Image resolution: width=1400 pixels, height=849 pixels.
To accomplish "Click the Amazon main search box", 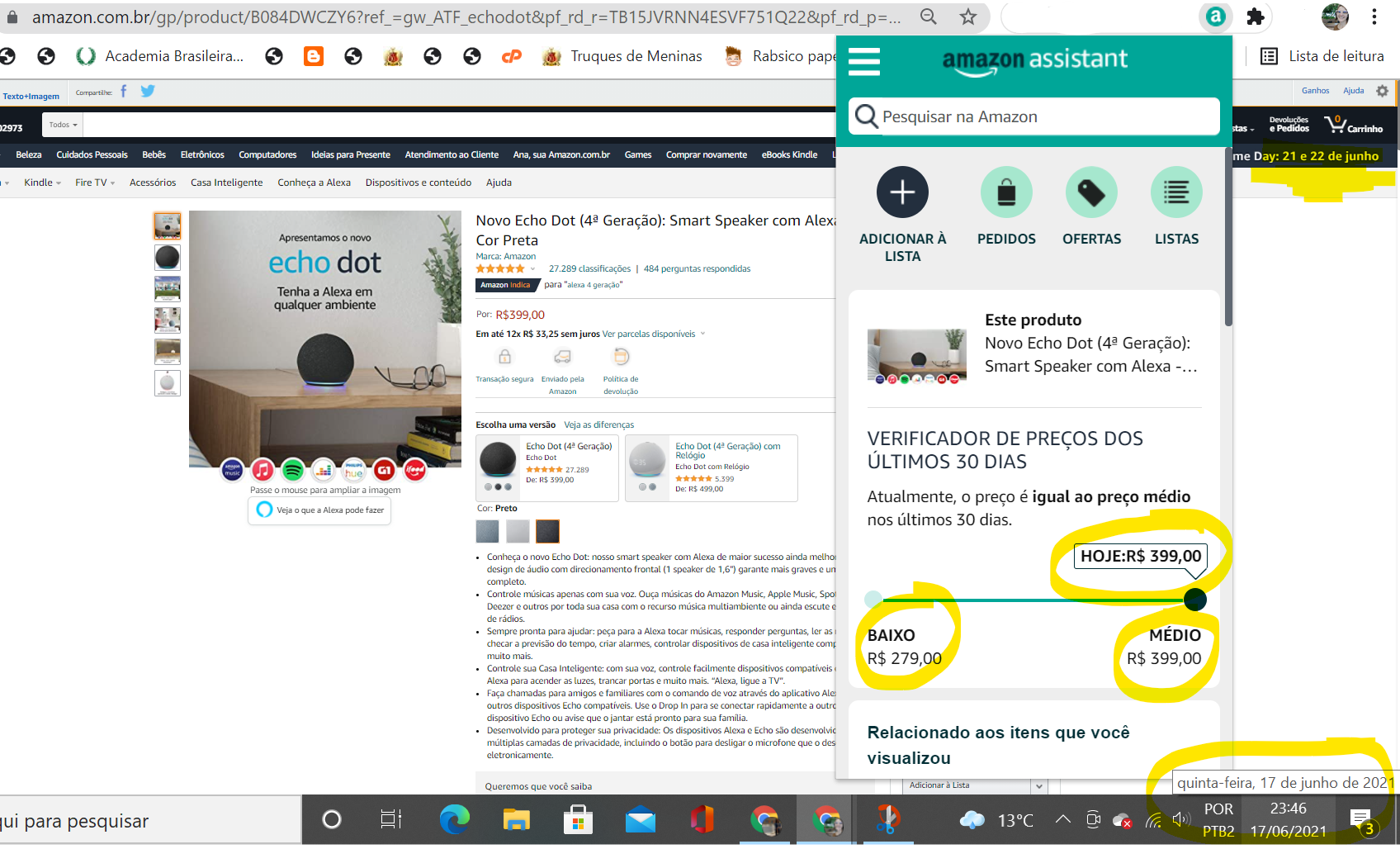I will [459, 125].
